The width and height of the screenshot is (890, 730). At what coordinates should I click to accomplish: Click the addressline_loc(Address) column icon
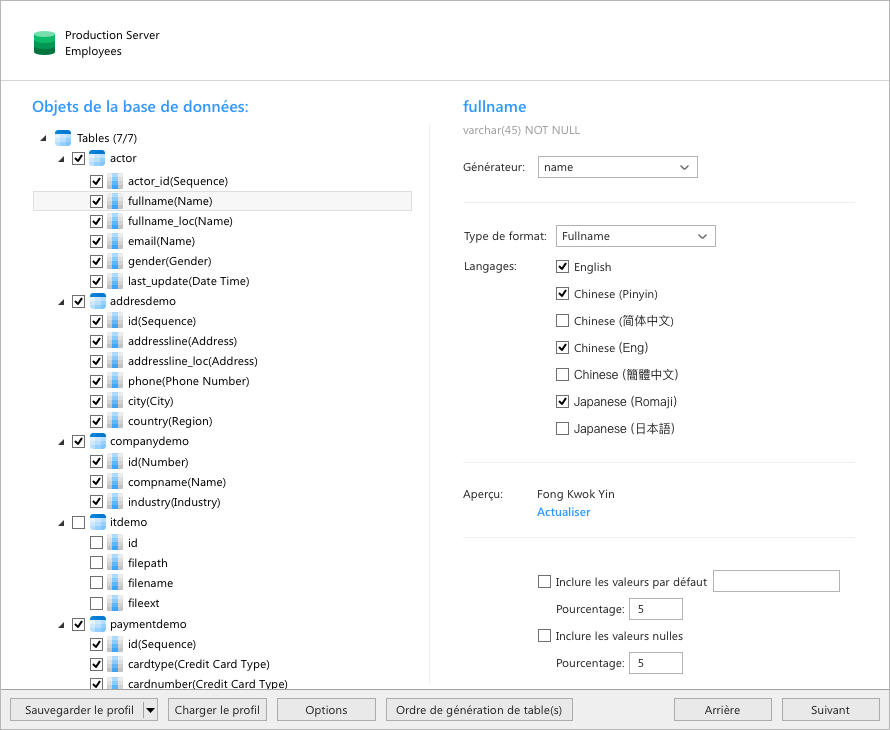click(x=115, y=361)
